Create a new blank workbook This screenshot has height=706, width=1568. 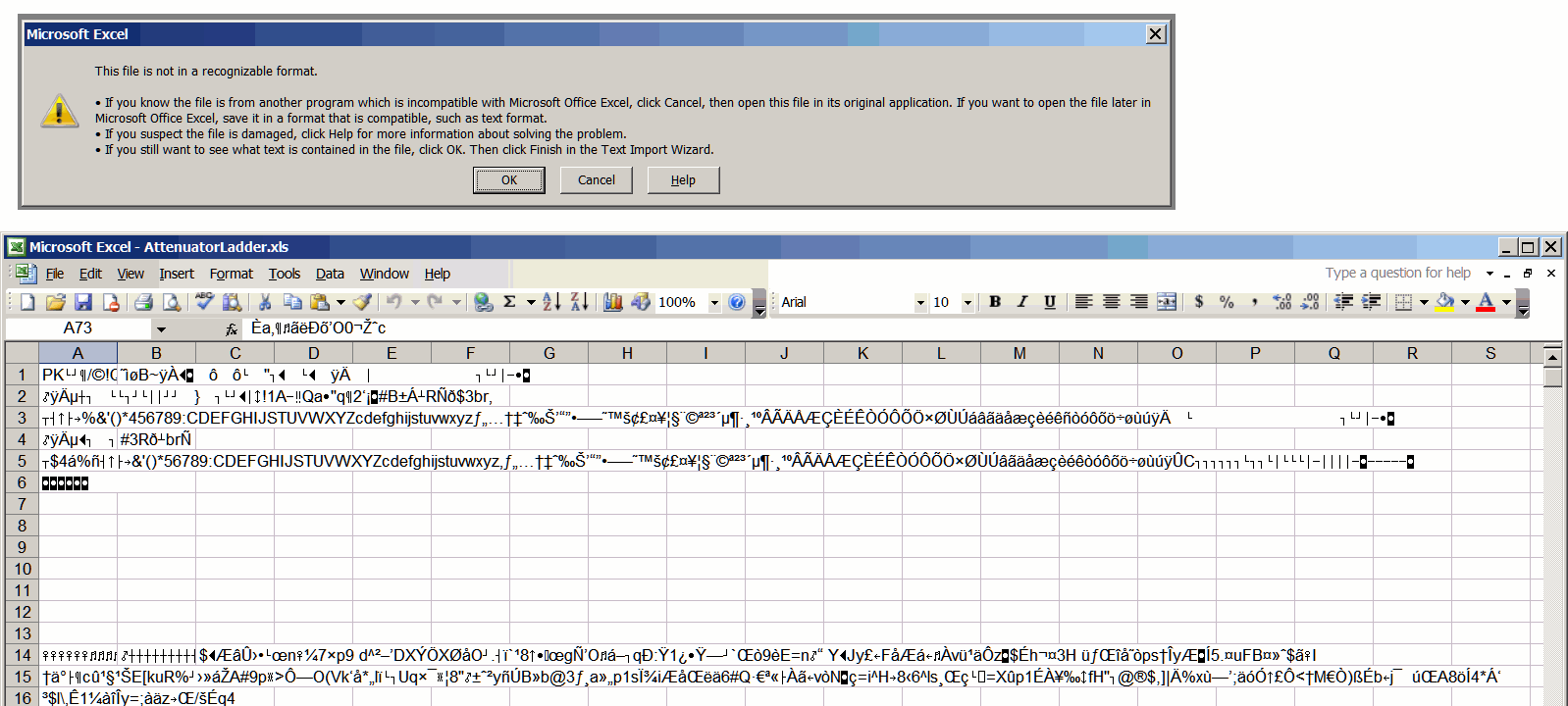tap(27, 302)
